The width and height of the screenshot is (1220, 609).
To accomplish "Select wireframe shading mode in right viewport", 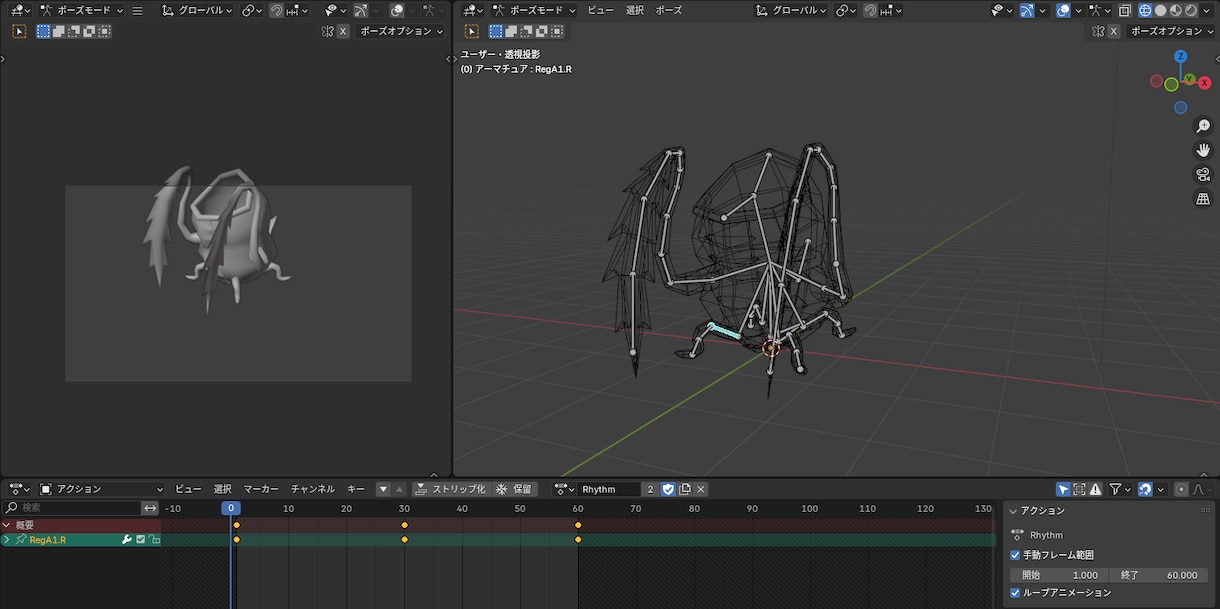I will (x=1145, y=11).
